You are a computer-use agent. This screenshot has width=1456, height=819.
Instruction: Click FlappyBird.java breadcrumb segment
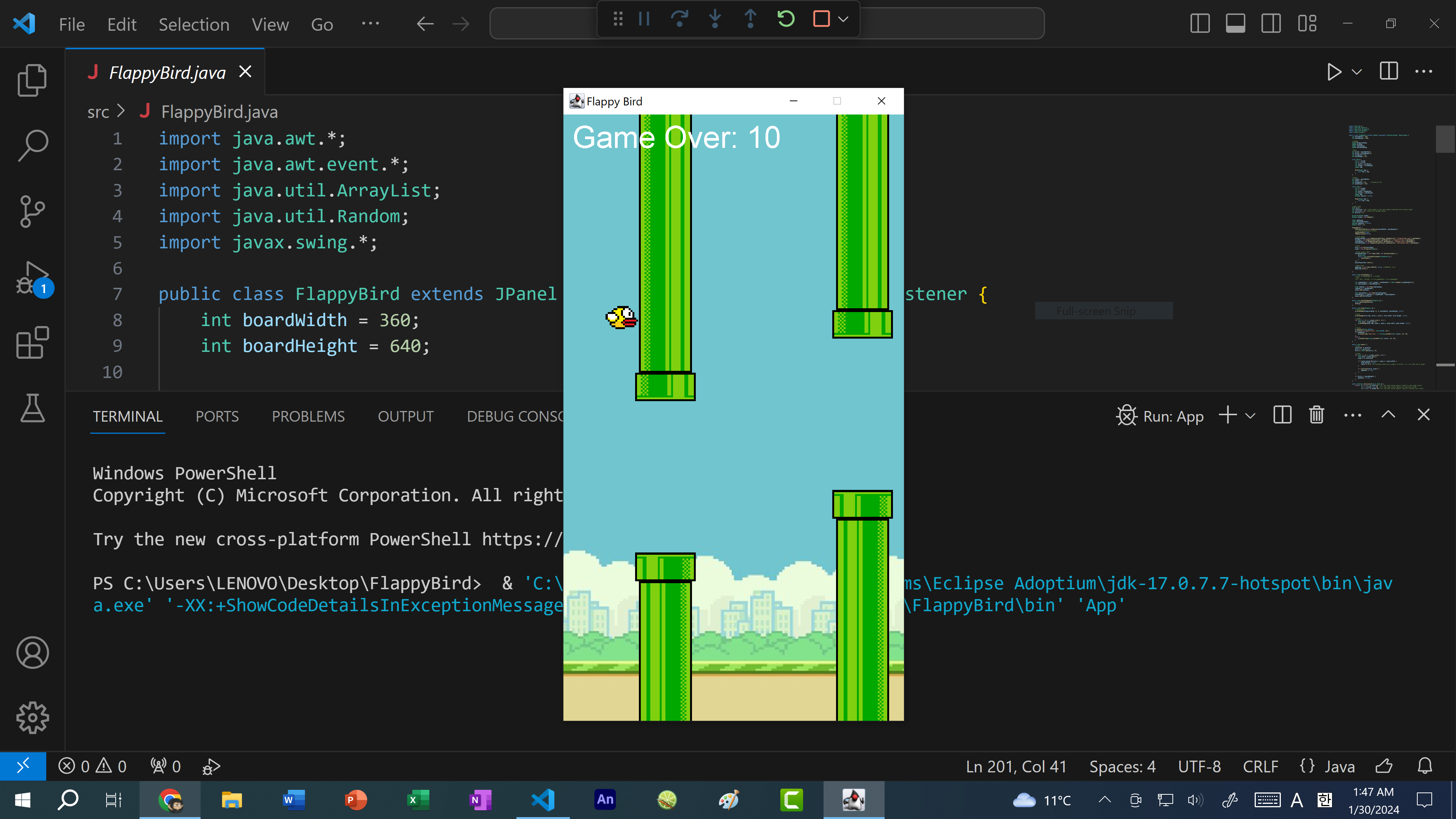[x=219, y=112]
